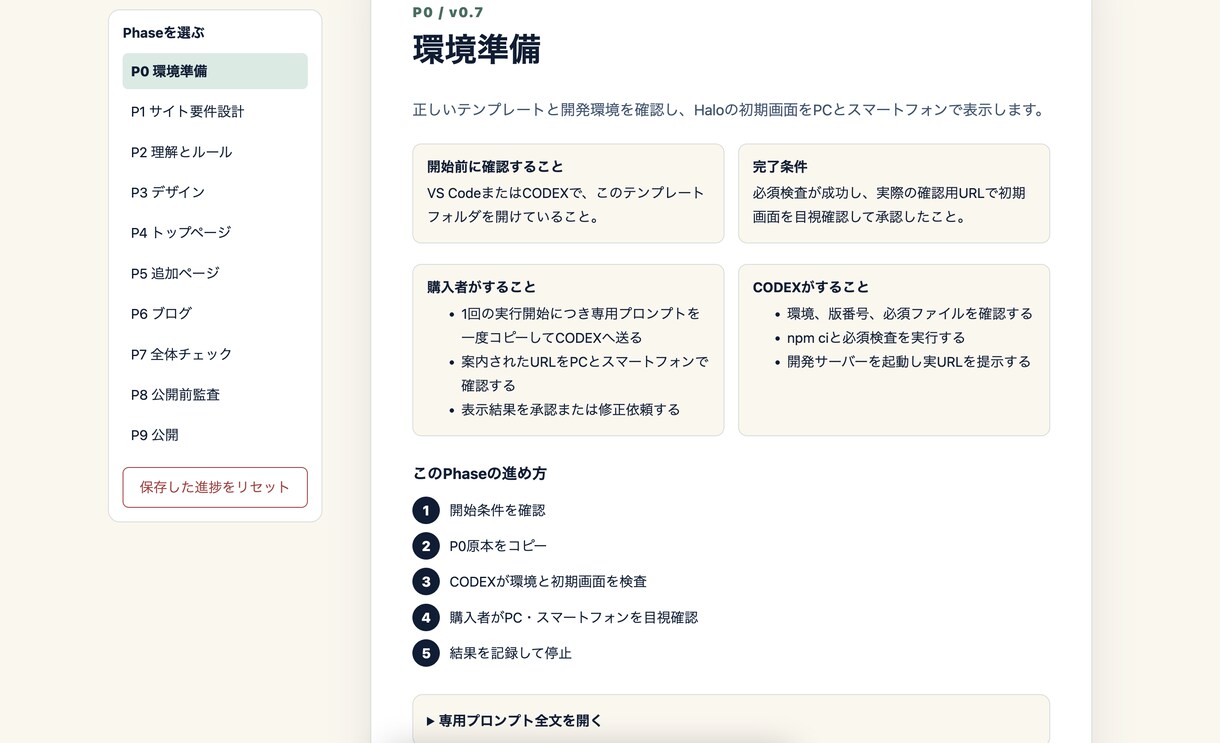Switch to P3 デザイン phase

(215, 192)
